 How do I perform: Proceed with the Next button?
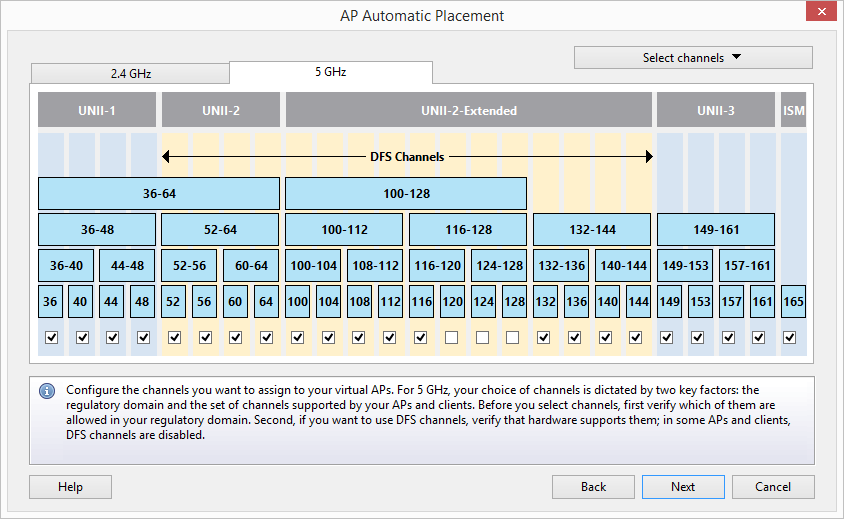tap(683, 487)
